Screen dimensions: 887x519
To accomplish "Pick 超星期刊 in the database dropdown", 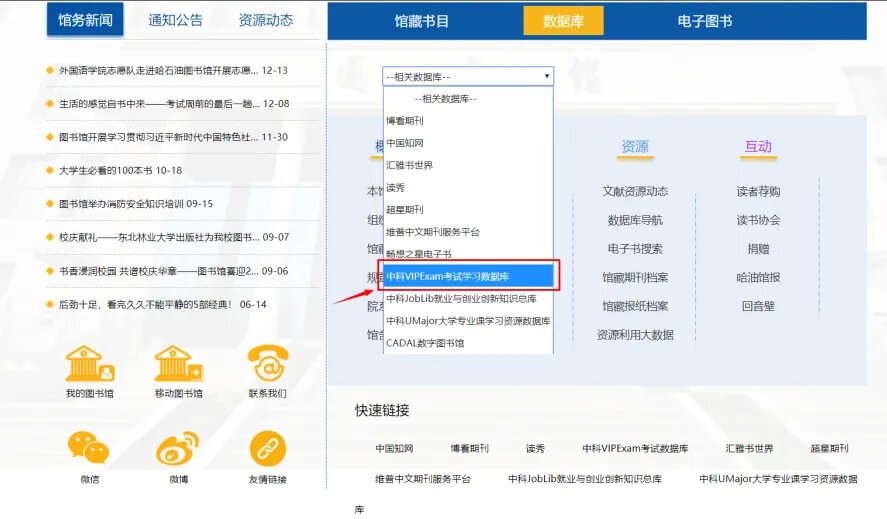I will click(x=405, y=209).
